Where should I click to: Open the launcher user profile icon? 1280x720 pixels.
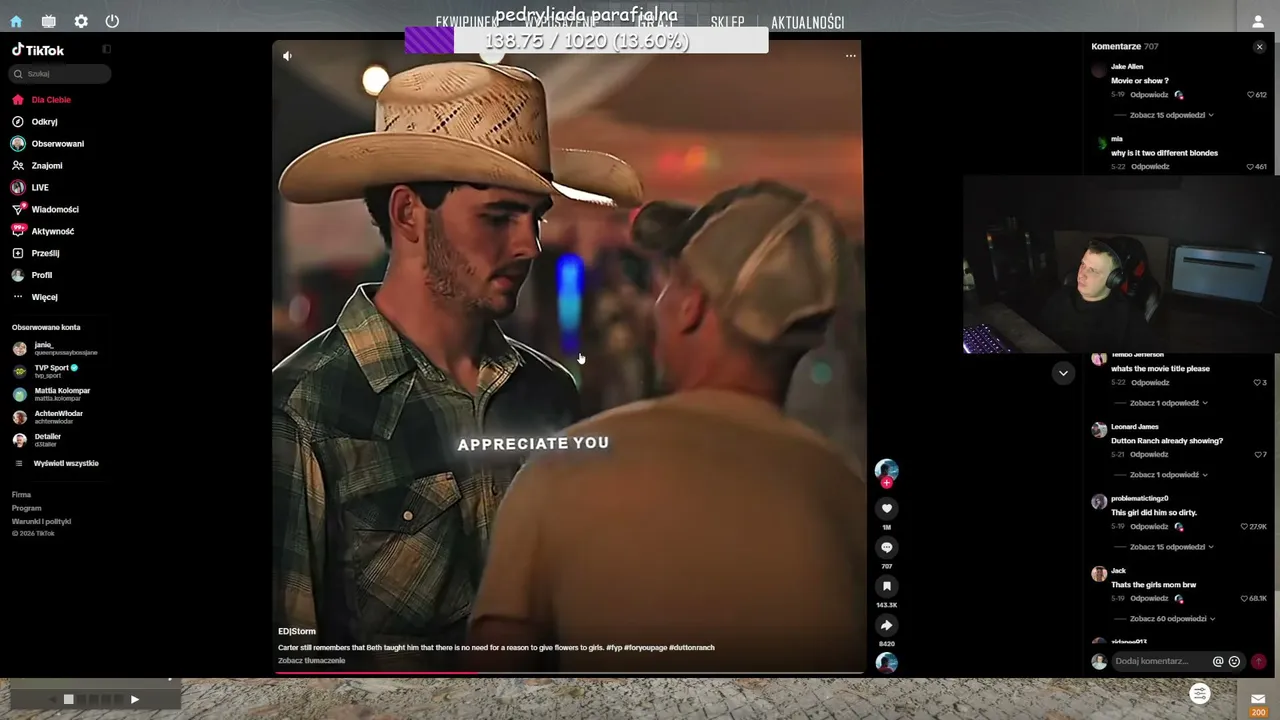[x=1258, y=21]
